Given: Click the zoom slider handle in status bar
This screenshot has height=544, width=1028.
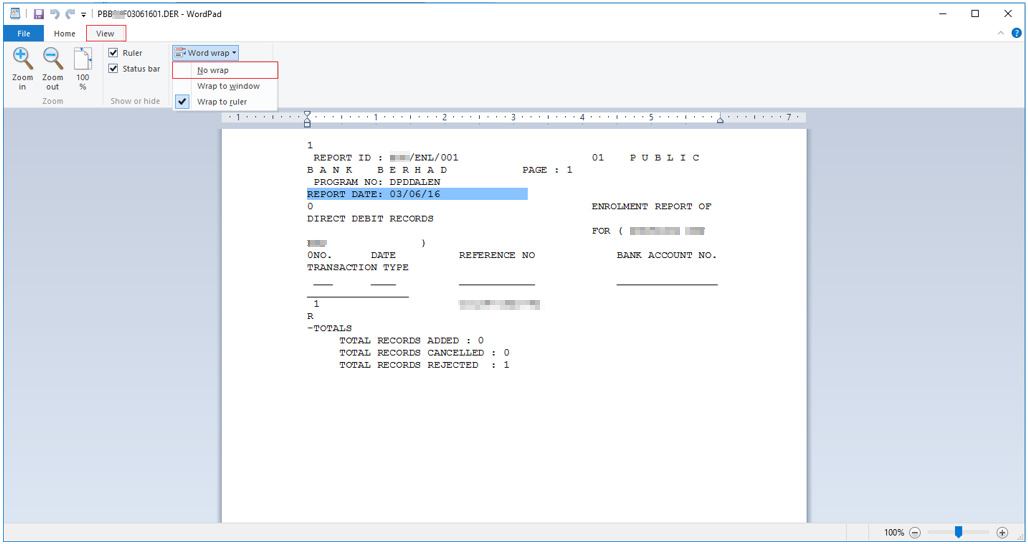Looking at the screenshot, I should click(958, 533).
